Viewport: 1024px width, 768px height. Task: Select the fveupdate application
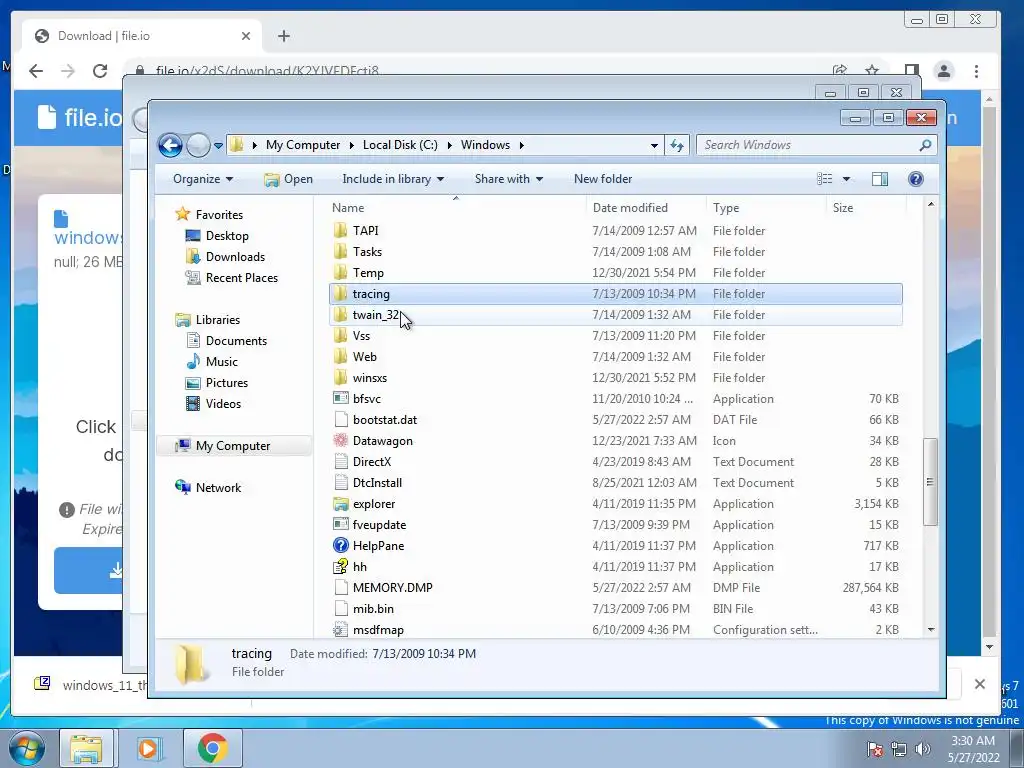point(616,524)
